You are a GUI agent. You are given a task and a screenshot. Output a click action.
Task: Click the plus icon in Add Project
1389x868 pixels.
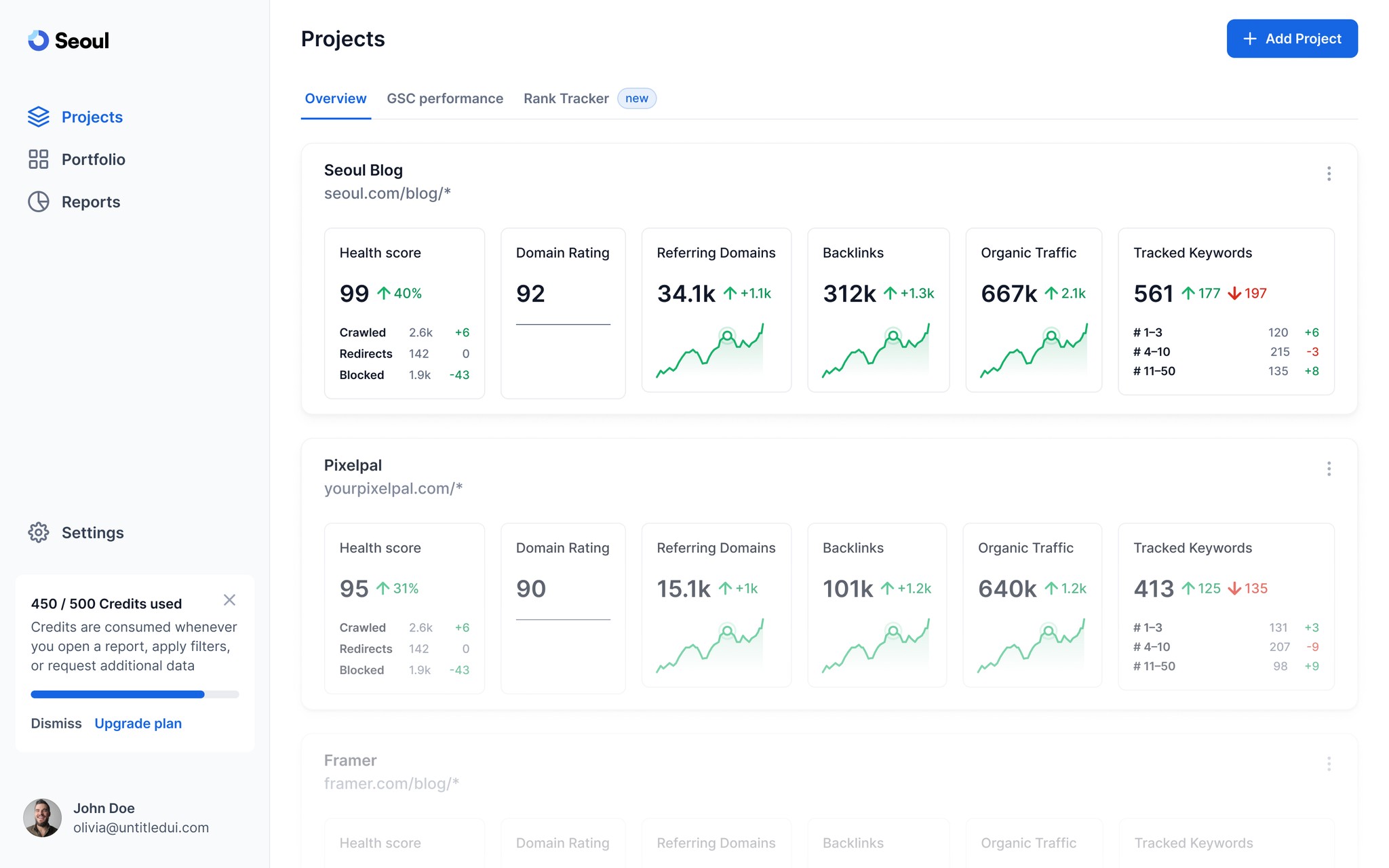[x=1250, y=39]
